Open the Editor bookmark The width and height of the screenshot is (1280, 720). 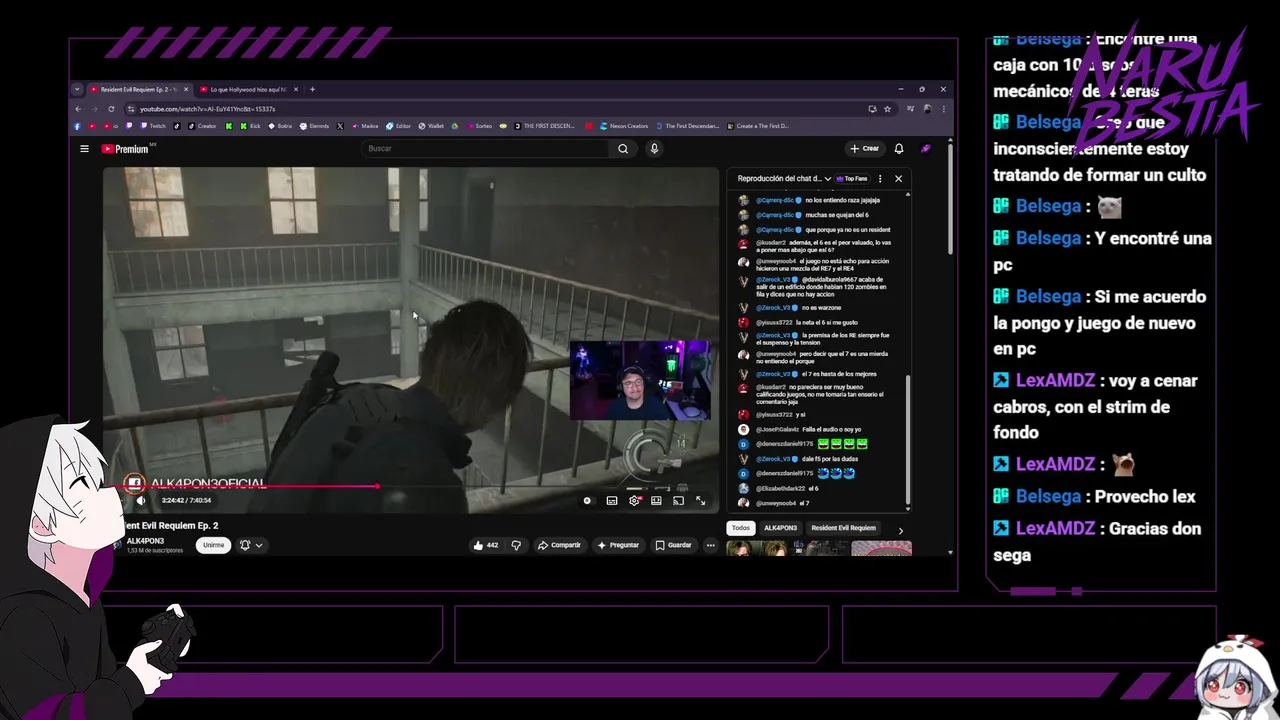(x=398, y=126)
